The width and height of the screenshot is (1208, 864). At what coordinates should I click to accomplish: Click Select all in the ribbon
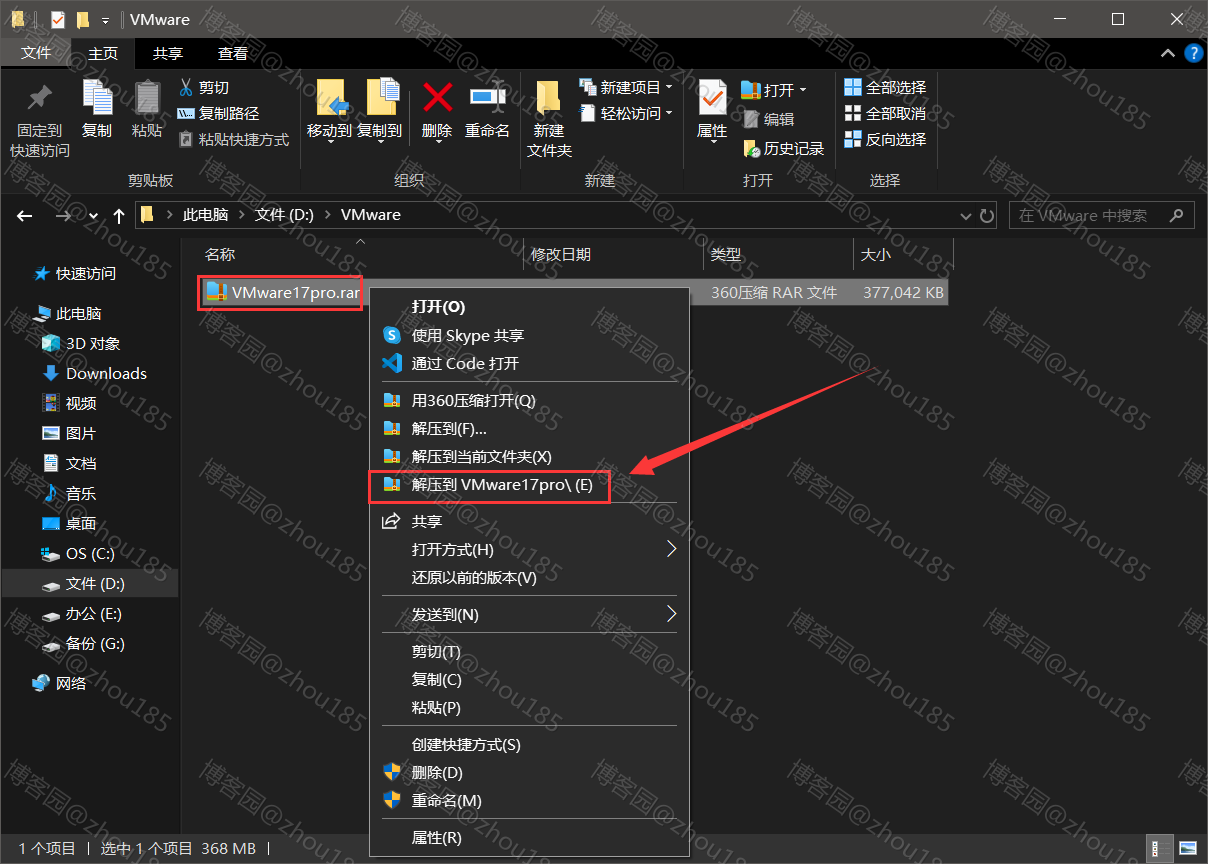click(885, 88)
